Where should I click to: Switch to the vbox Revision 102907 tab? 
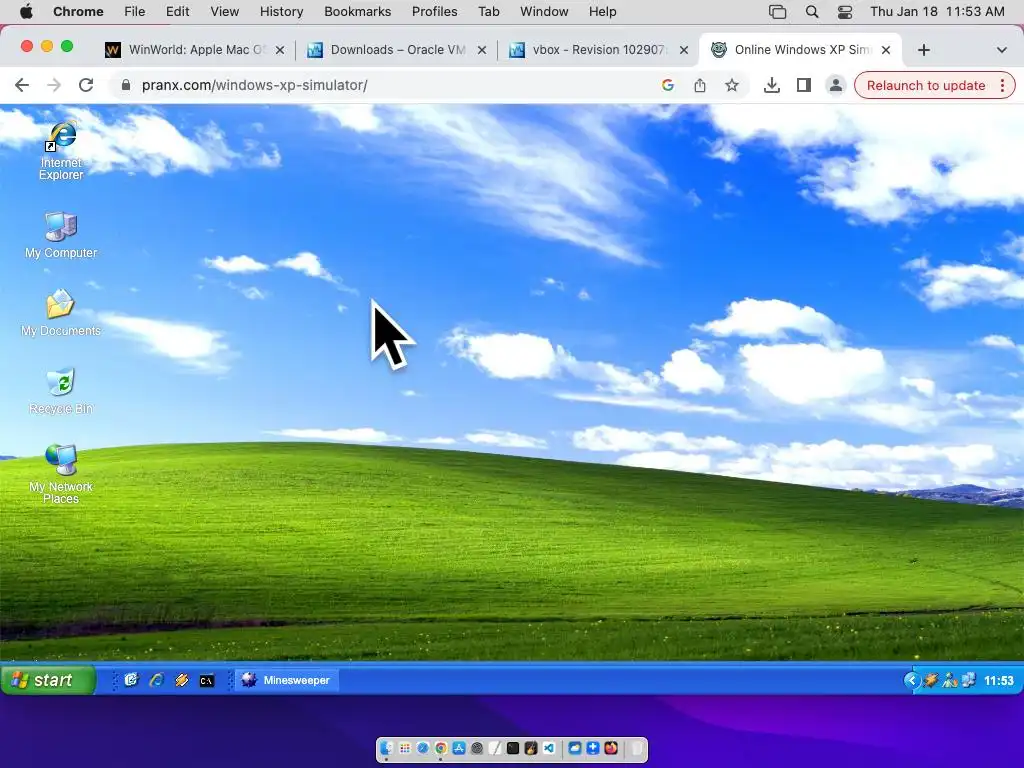pyautogui.click(x=599, y=50)
